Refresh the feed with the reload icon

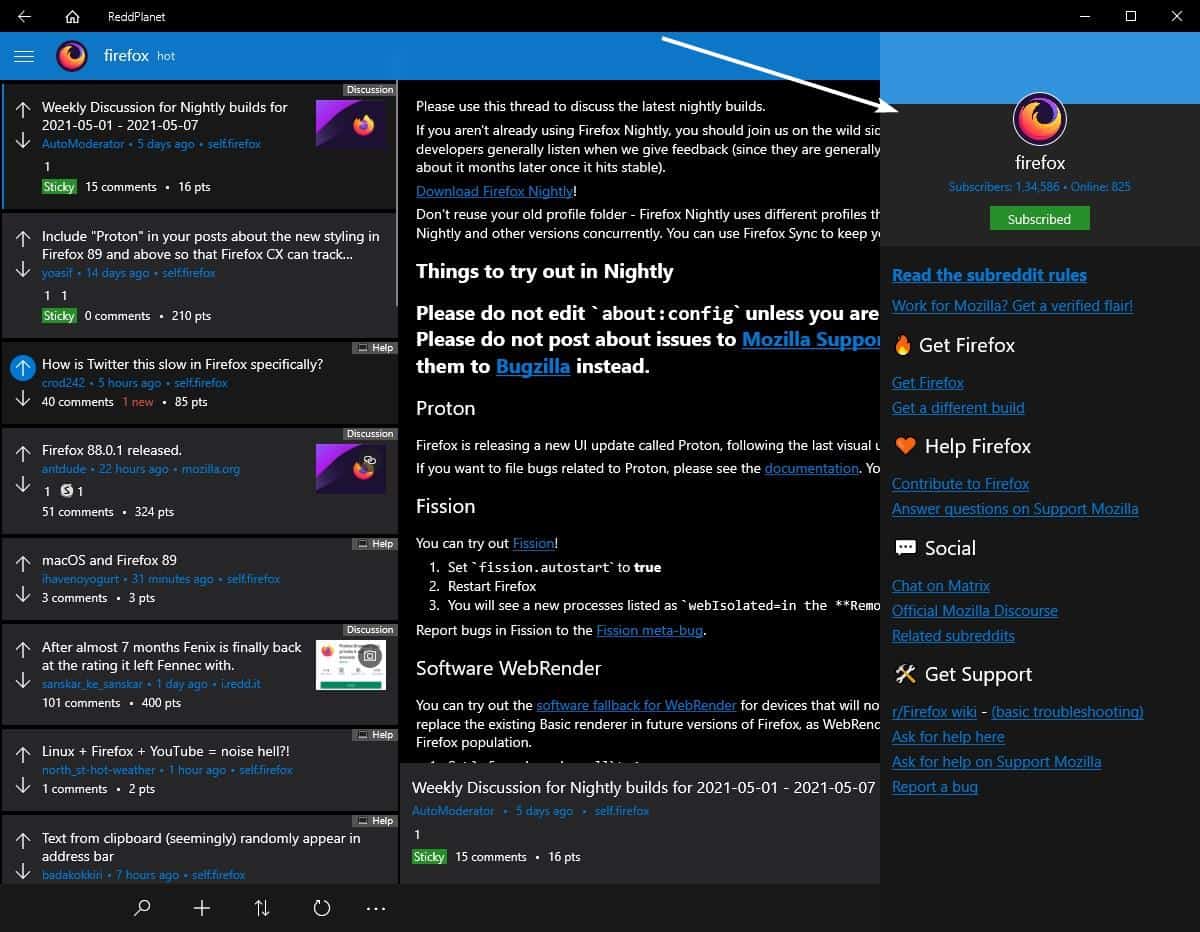pos(321,908)
